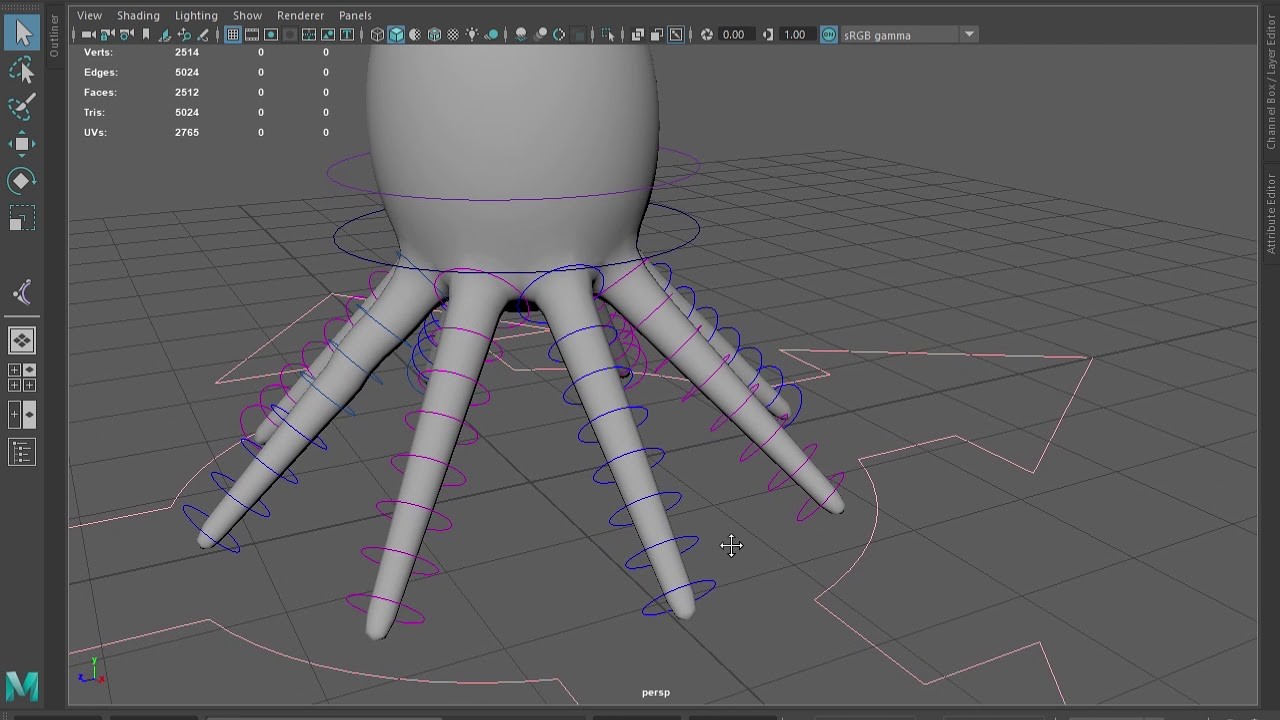
Task: Switch viewport to Wireframe display
Action: pyautogui.click(x=376, y=34)
